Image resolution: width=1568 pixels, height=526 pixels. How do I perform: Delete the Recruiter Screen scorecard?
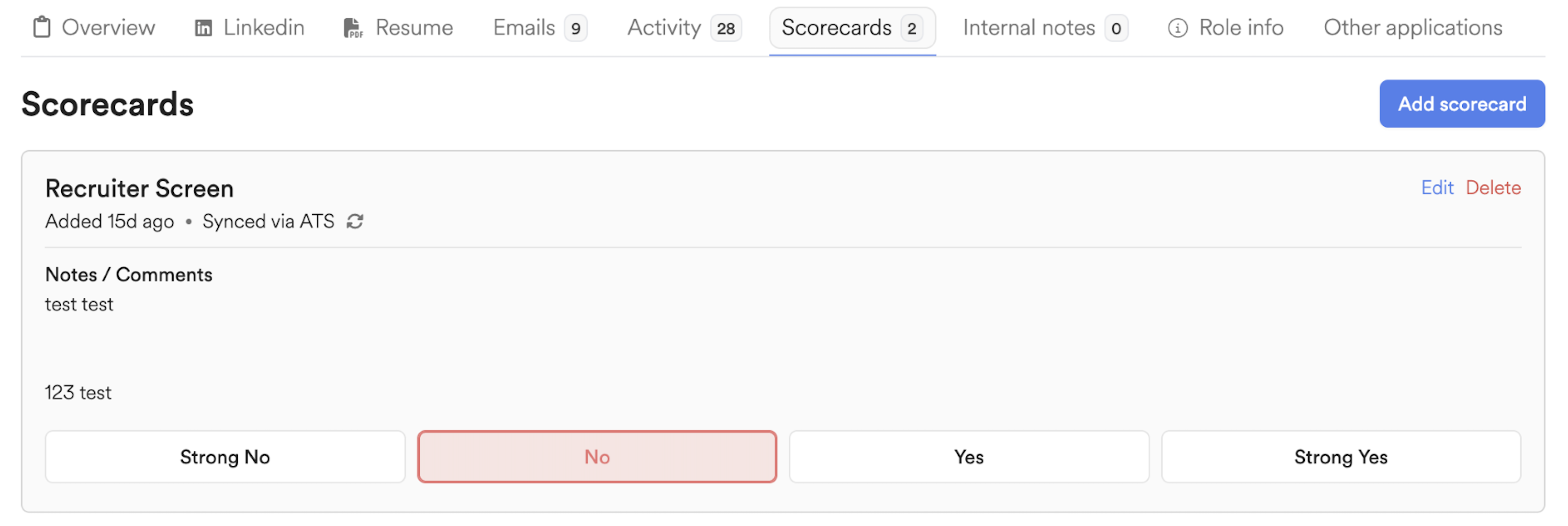(x=1492, y=188)
